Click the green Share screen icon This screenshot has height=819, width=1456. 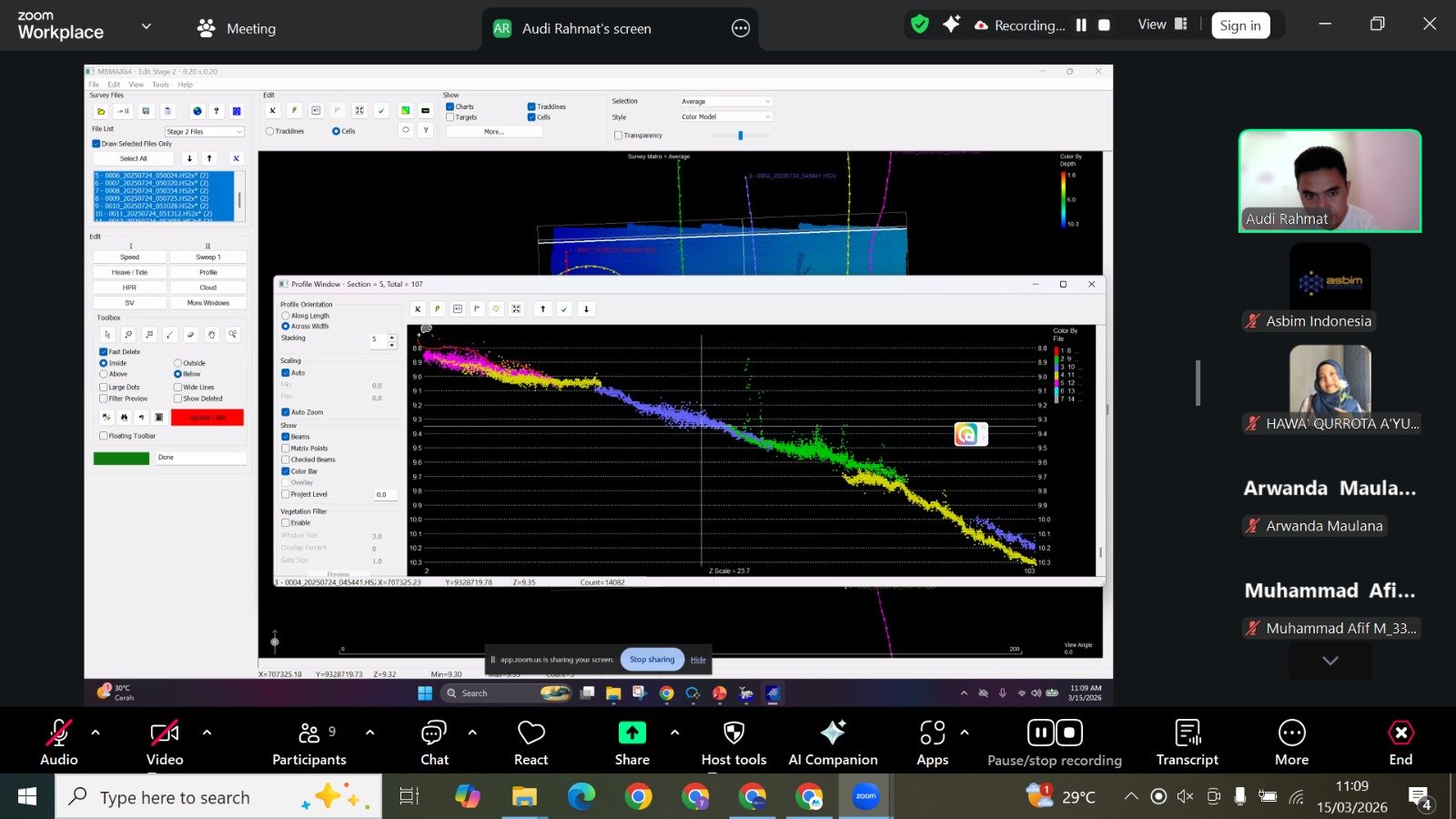pos(632,733)
